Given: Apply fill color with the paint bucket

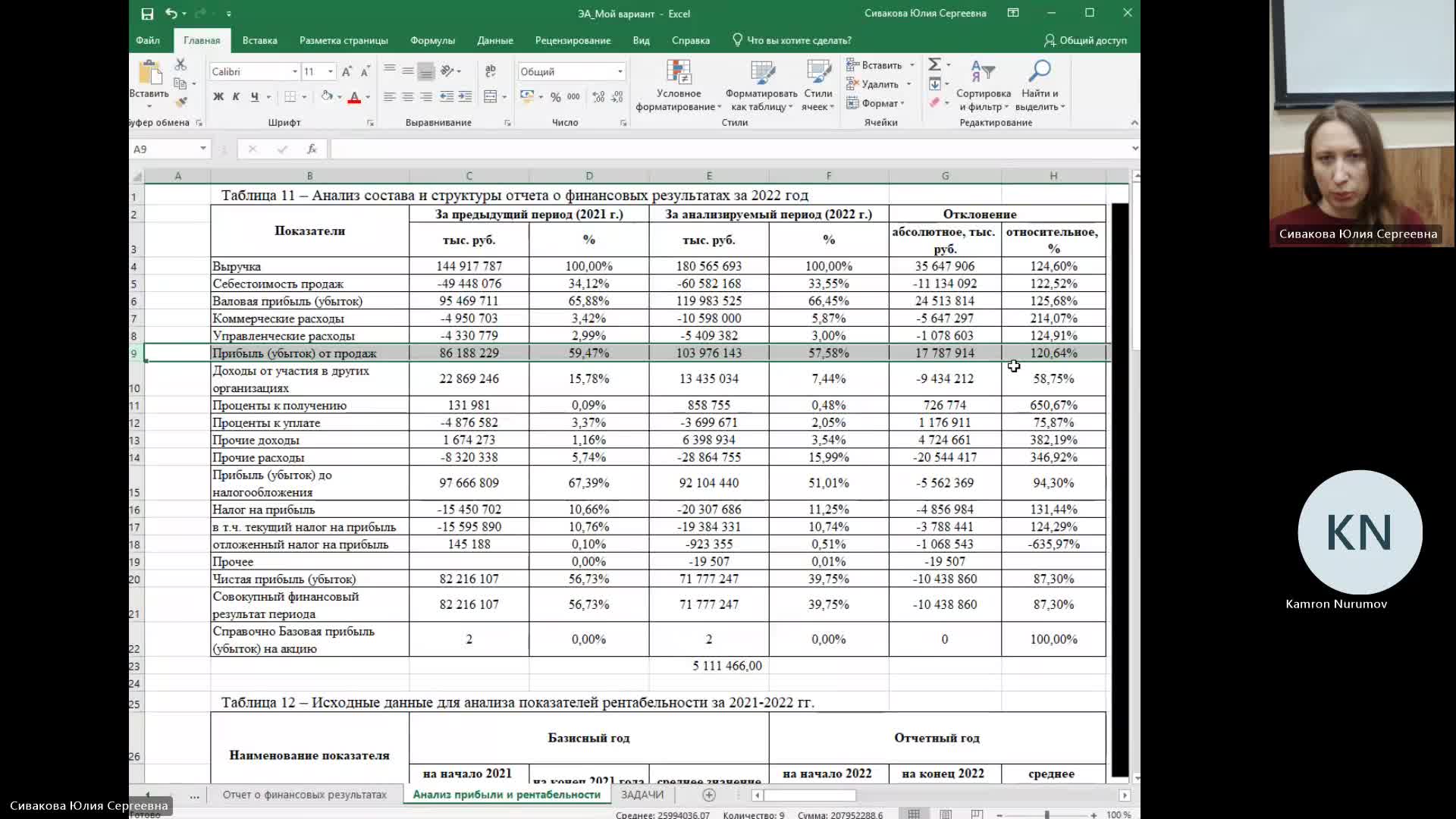Looking at the screenshot, I should point(327,96).
